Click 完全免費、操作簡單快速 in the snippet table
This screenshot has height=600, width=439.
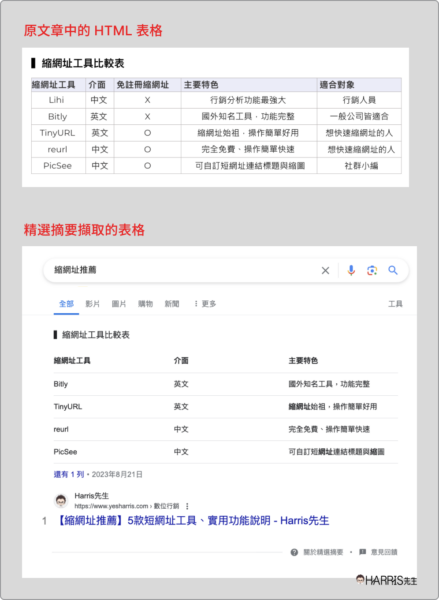coord(329,429)
